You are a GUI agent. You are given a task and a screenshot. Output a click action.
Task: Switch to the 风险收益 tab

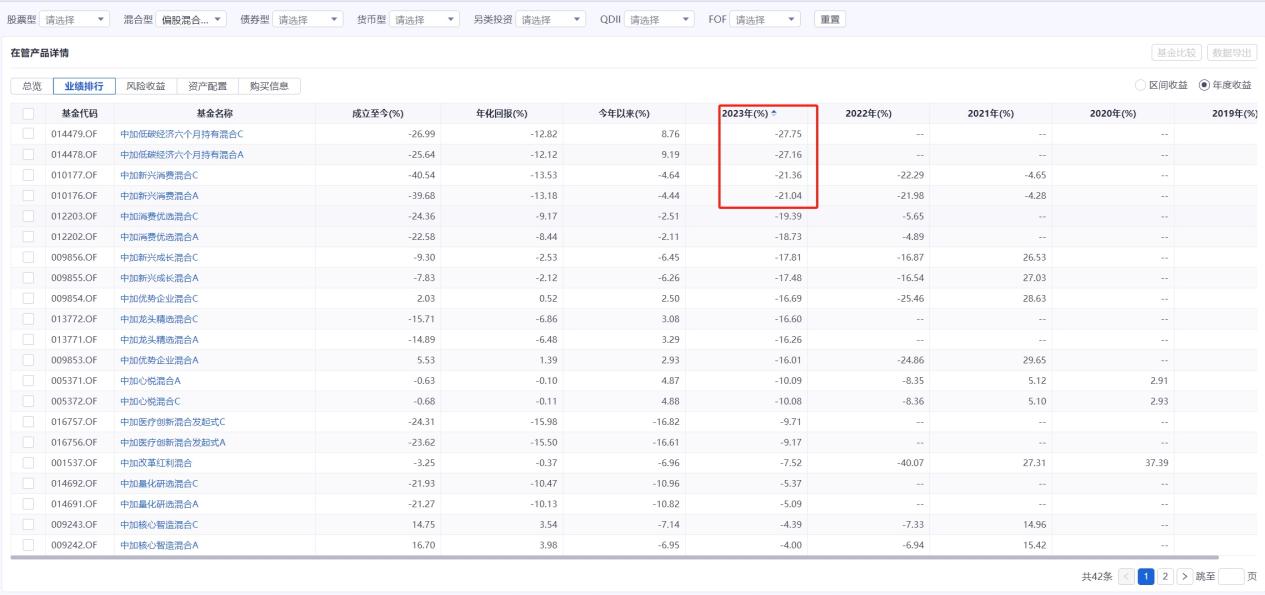click(x=146, y=87)
